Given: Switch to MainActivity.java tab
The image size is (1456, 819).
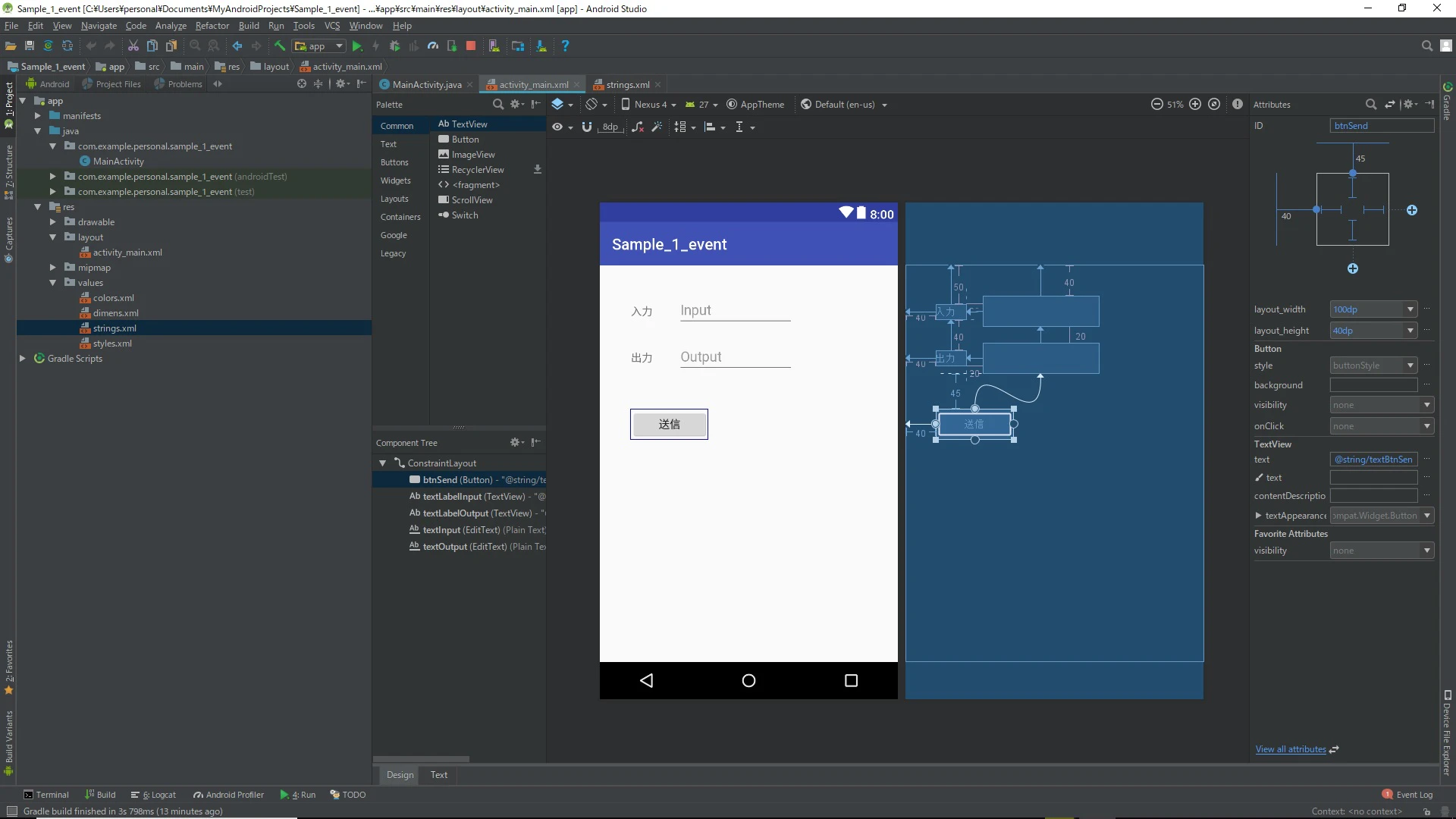Looking at the screenshot, I should pyautogui.click(x=426, y=85).
